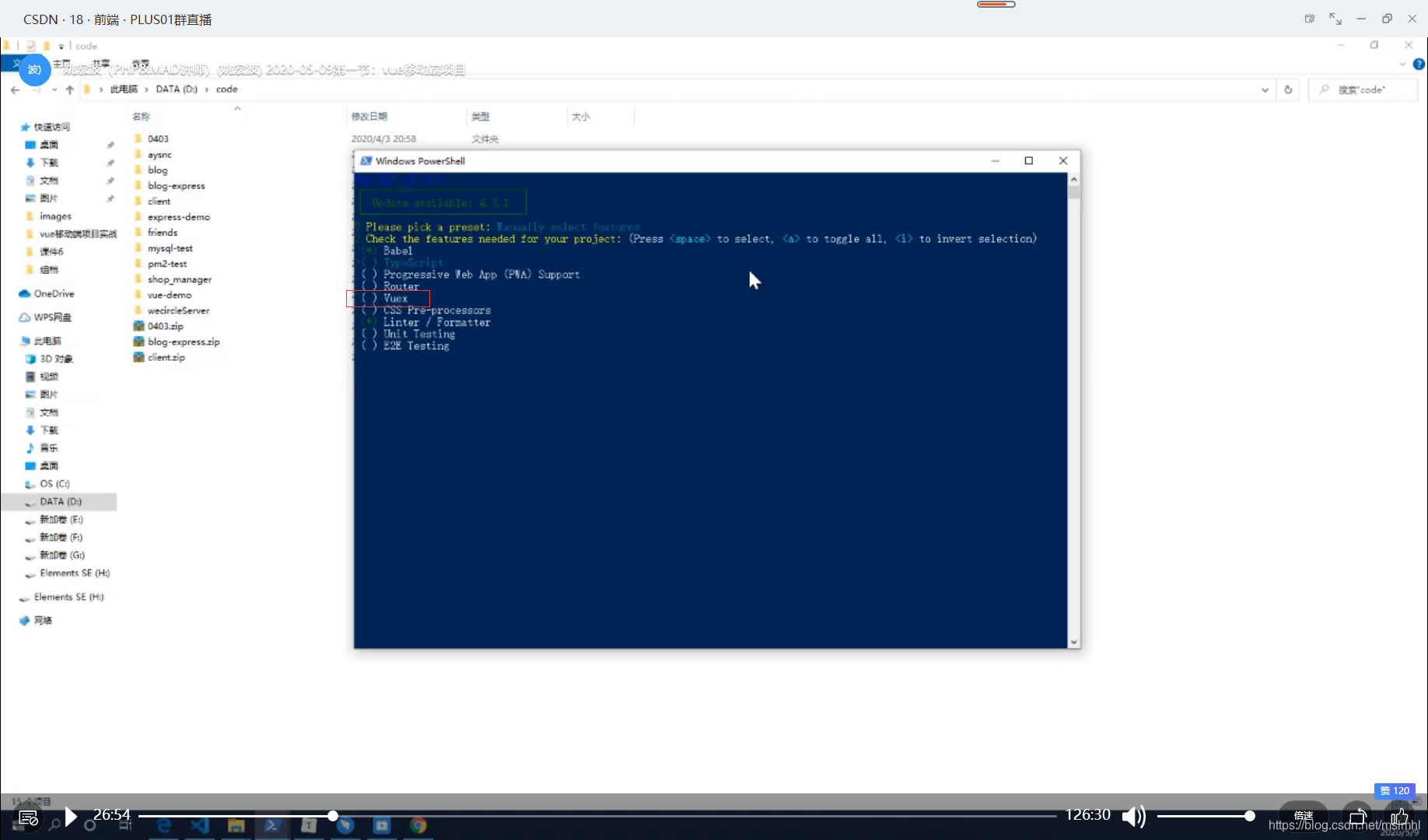Select the shop_manager folder
The height and width of the screenshot is (840, 1428).
click(x=180, y=279)
